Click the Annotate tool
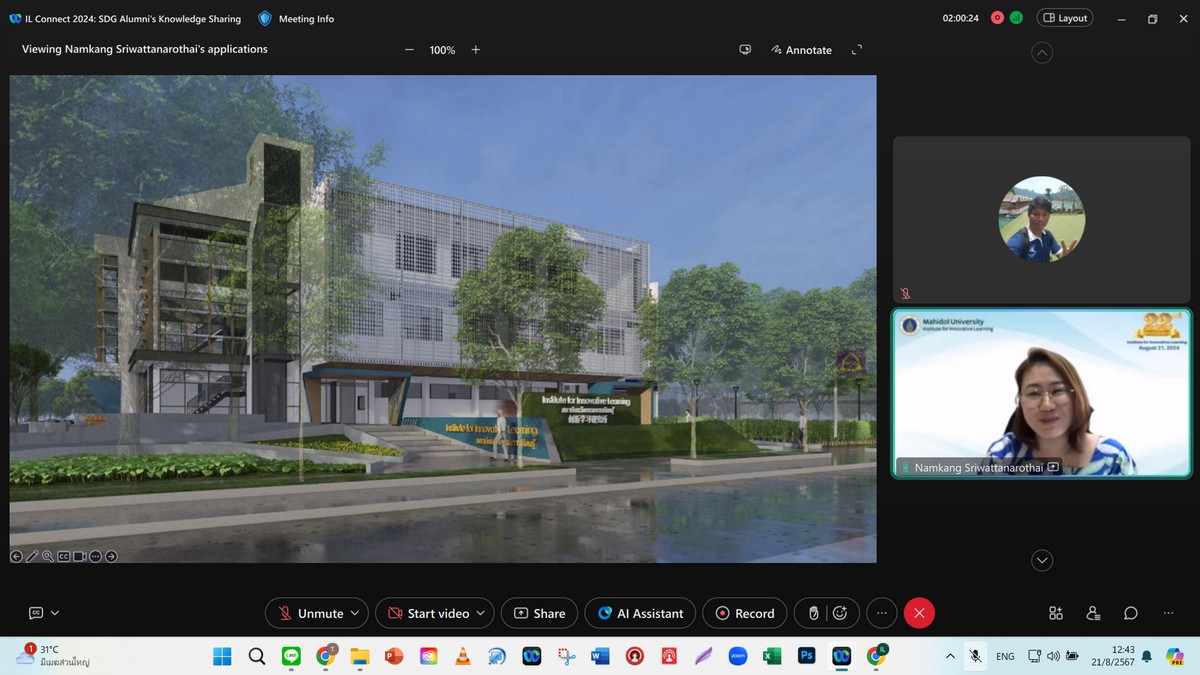 pos(801,50)
